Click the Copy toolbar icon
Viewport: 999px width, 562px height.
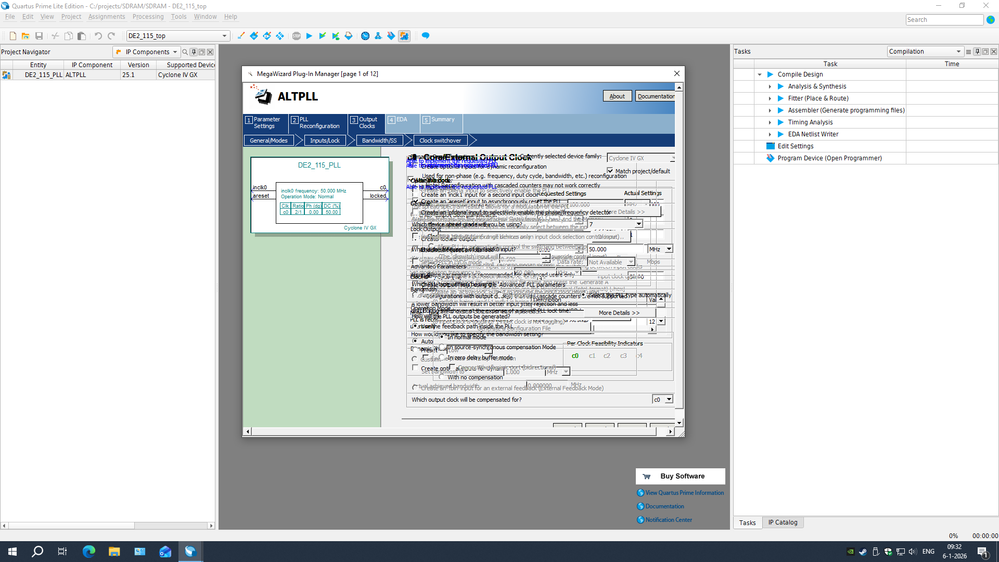[x=68, y=36]
